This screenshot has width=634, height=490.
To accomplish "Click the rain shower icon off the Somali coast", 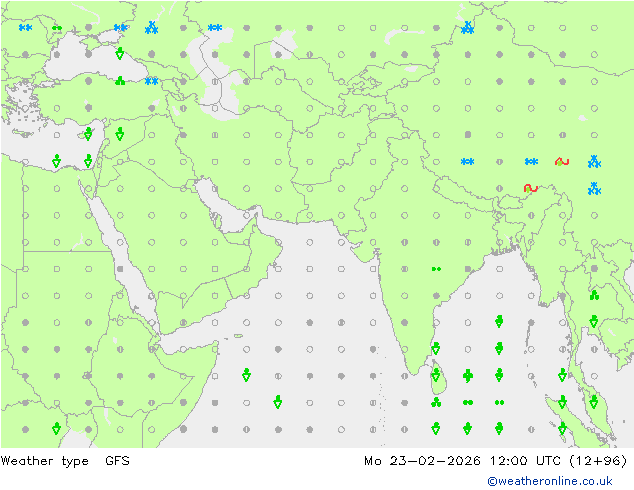I will [247, 375].
